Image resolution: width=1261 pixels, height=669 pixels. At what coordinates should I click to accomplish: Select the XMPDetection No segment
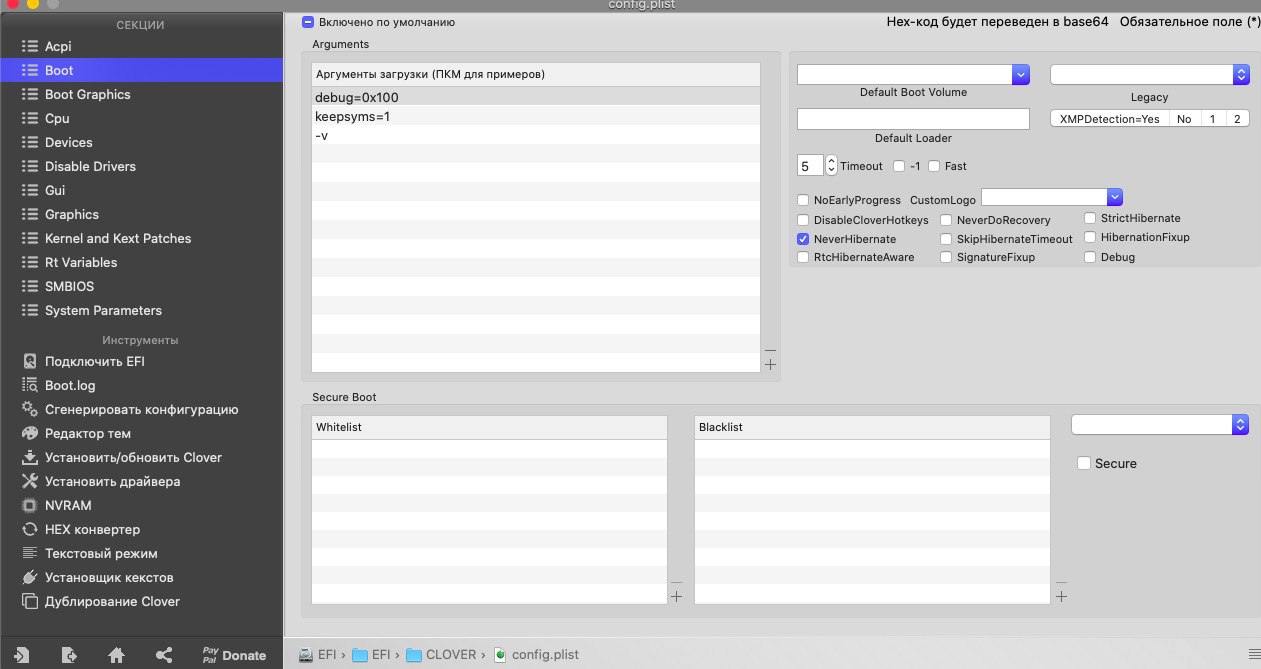(1184, 118)
